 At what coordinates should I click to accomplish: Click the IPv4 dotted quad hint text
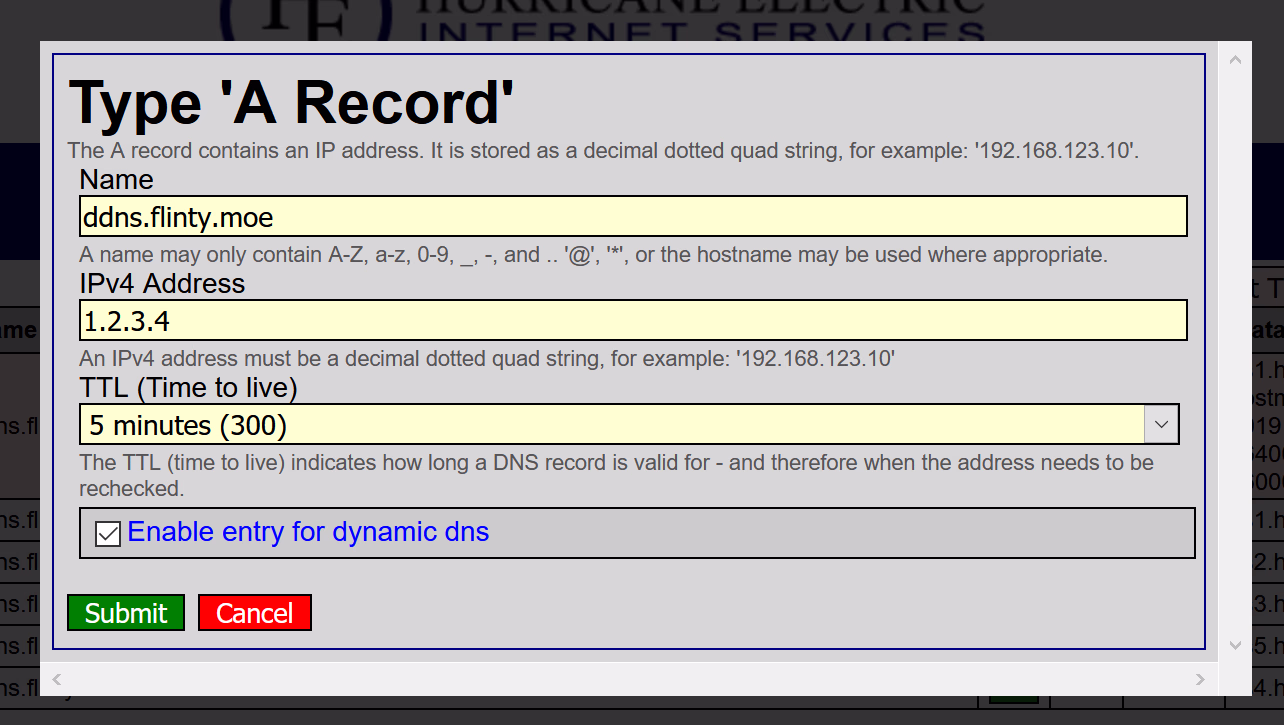tap(487, 358)
